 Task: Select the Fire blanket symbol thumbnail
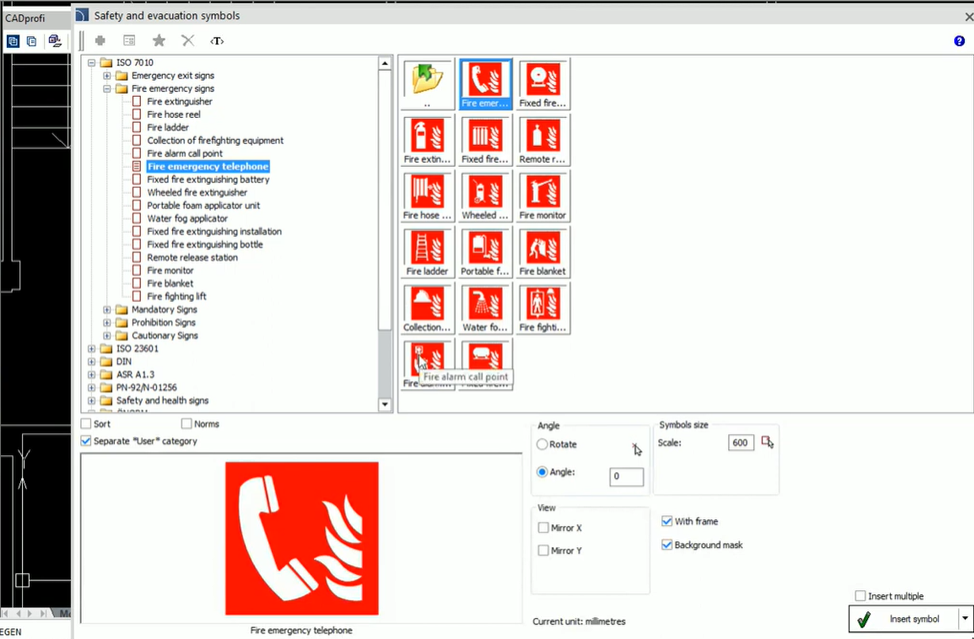(x=543, y=252)
